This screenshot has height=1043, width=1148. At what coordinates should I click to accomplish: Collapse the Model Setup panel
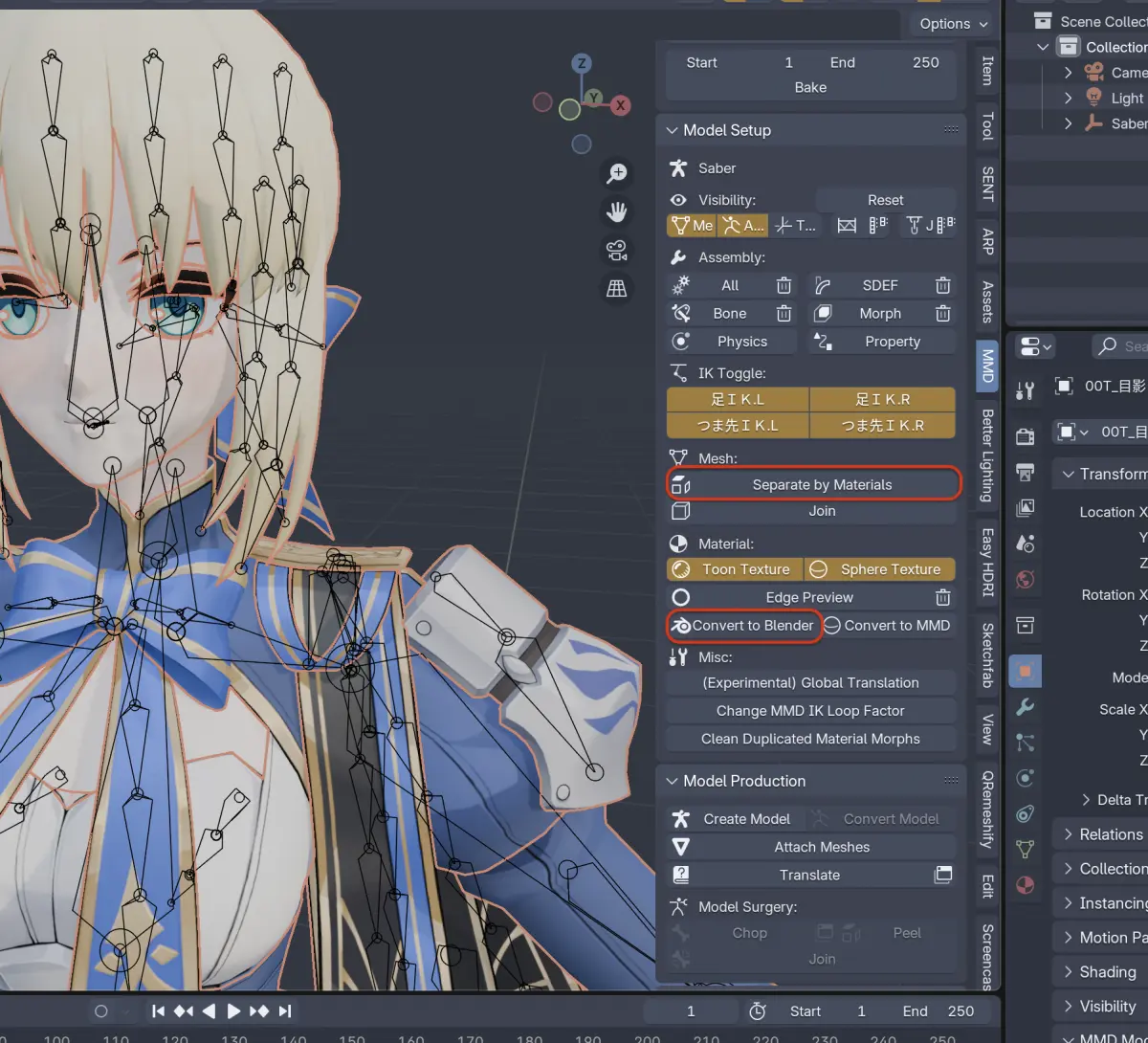[x=672, y=130]
